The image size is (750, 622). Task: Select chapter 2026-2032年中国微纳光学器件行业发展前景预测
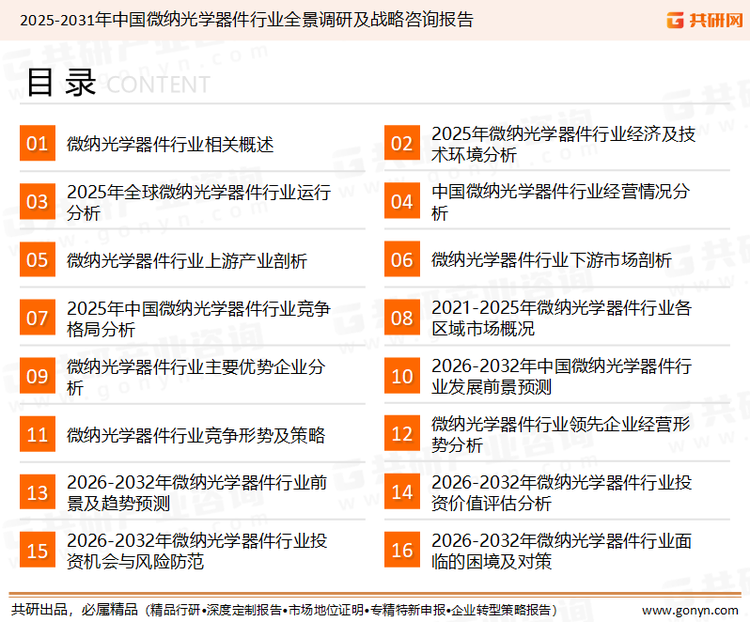coord(562,376)
